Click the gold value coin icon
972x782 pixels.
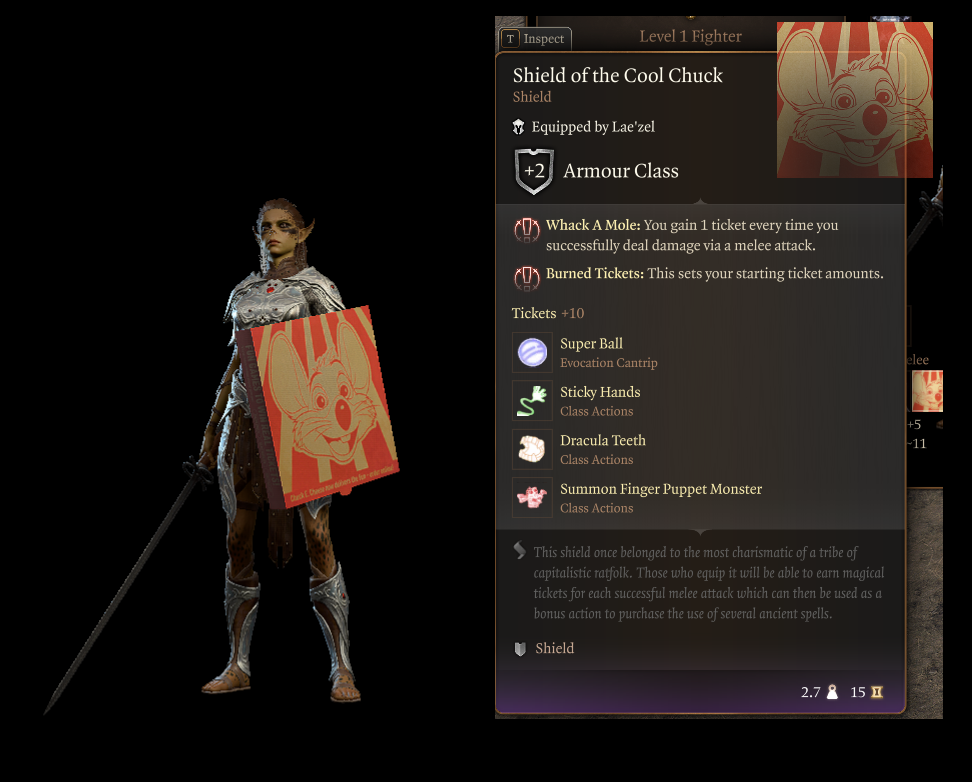coord(877,692)
